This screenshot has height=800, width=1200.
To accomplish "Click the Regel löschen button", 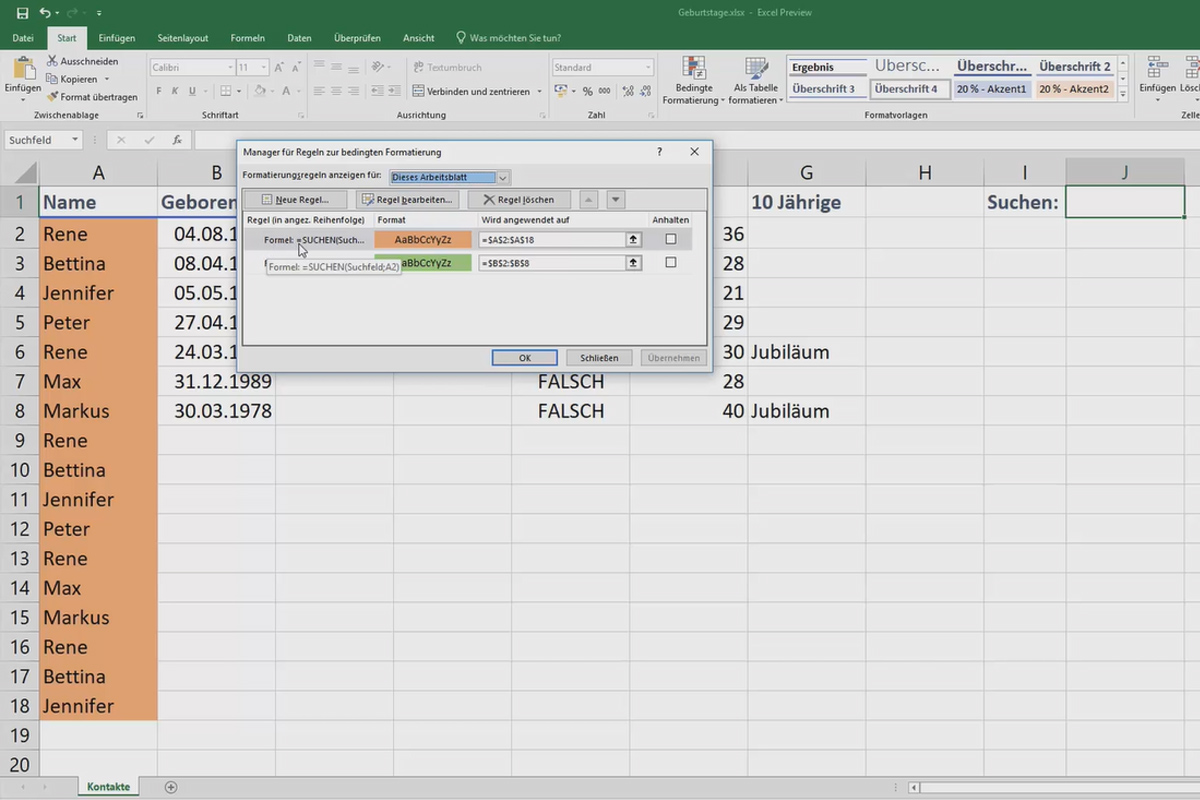I will (520, 199).
